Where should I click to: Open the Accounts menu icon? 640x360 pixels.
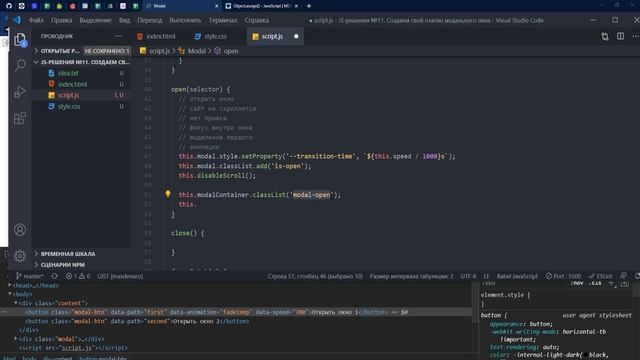[20, 230]
